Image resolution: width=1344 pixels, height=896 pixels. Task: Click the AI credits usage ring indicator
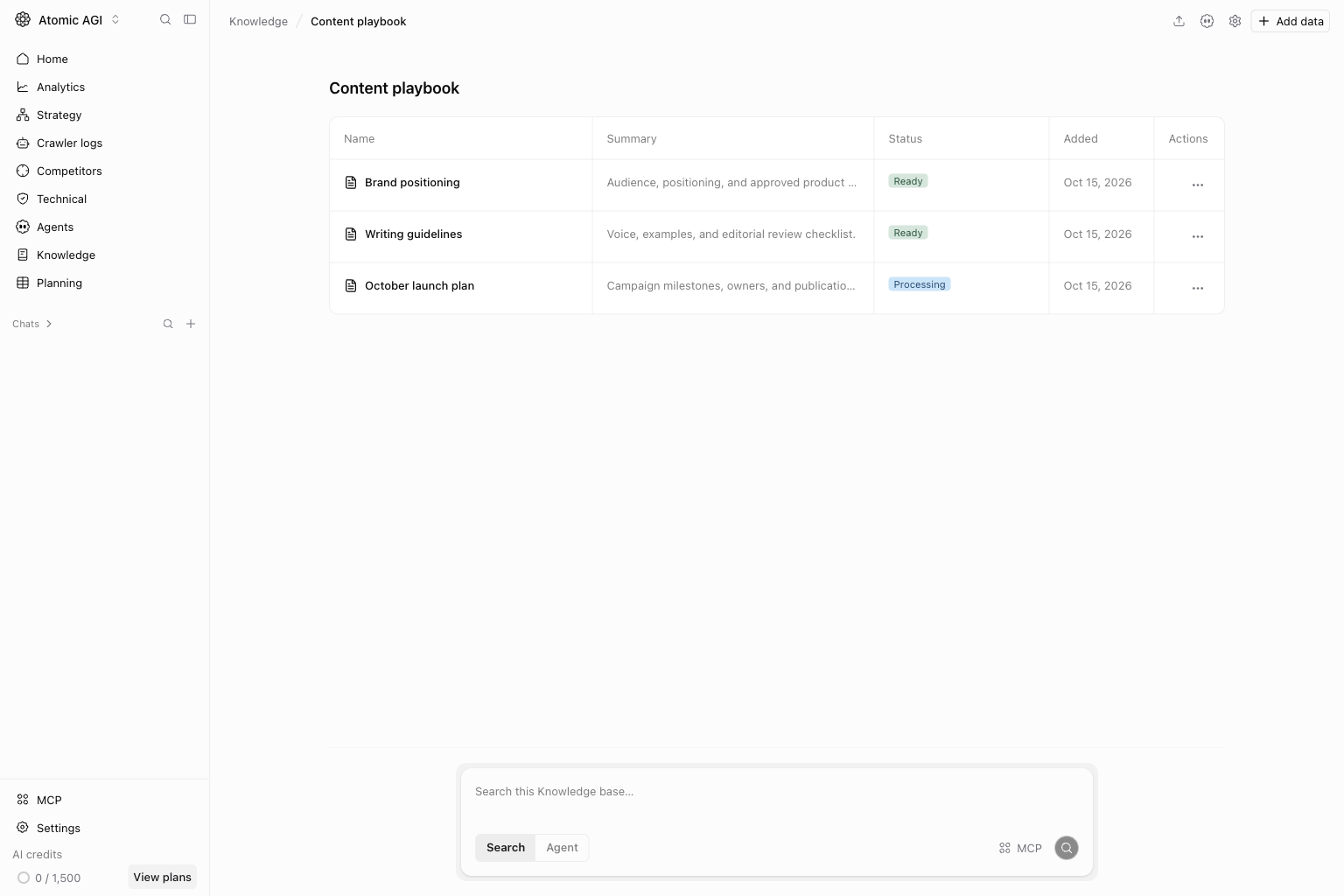tap(24, 878)
